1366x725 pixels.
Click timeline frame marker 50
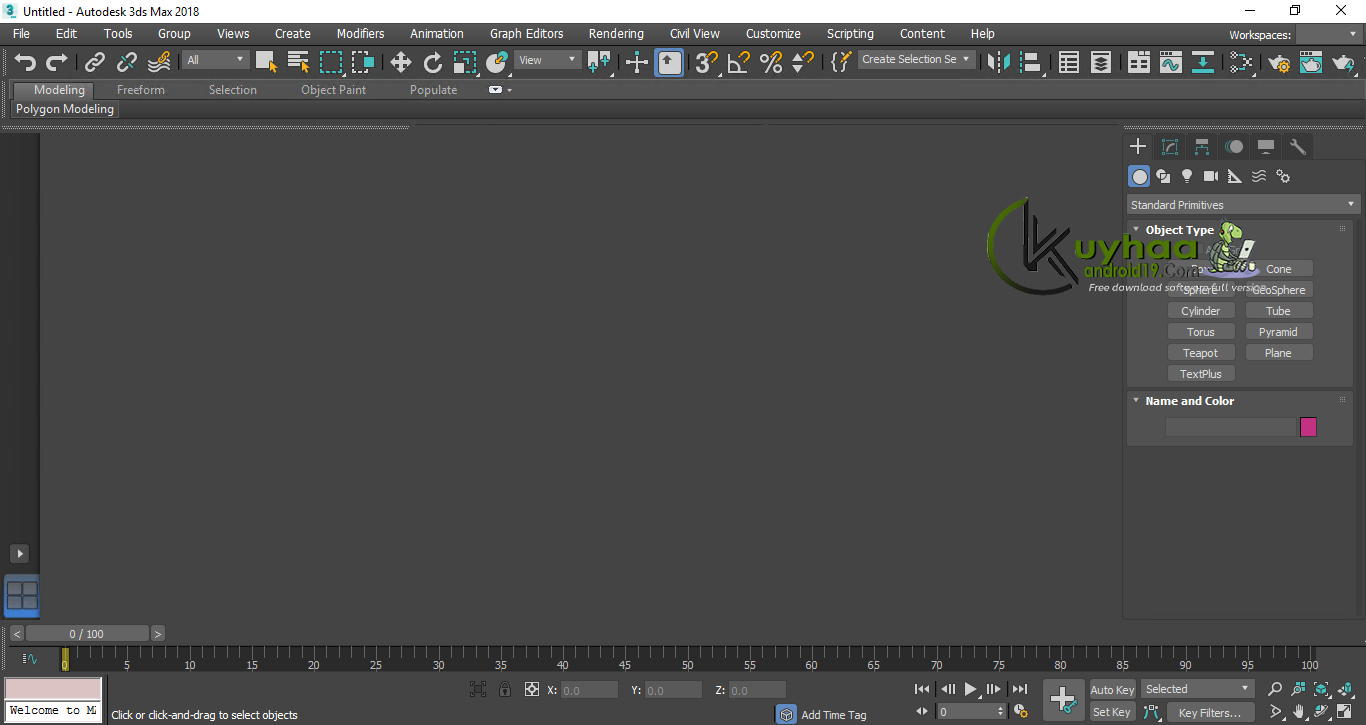coord(687,665)
